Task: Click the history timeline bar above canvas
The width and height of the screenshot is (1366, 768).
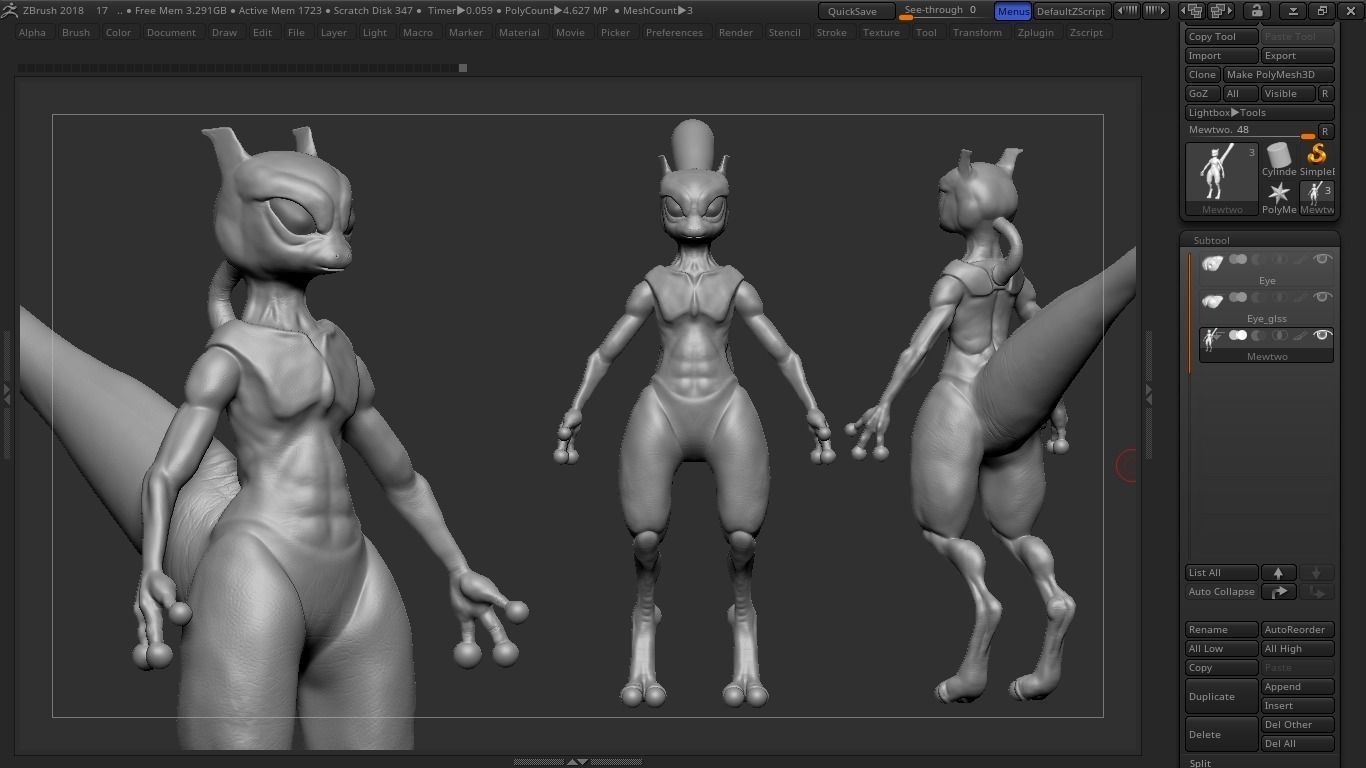Action: [242, 68]
